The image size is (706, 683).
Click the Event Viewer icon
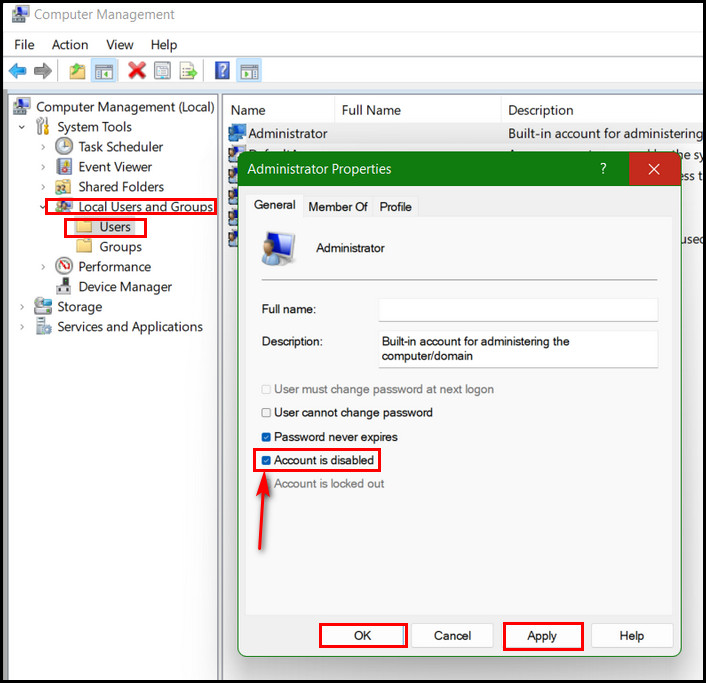(64, 167)
